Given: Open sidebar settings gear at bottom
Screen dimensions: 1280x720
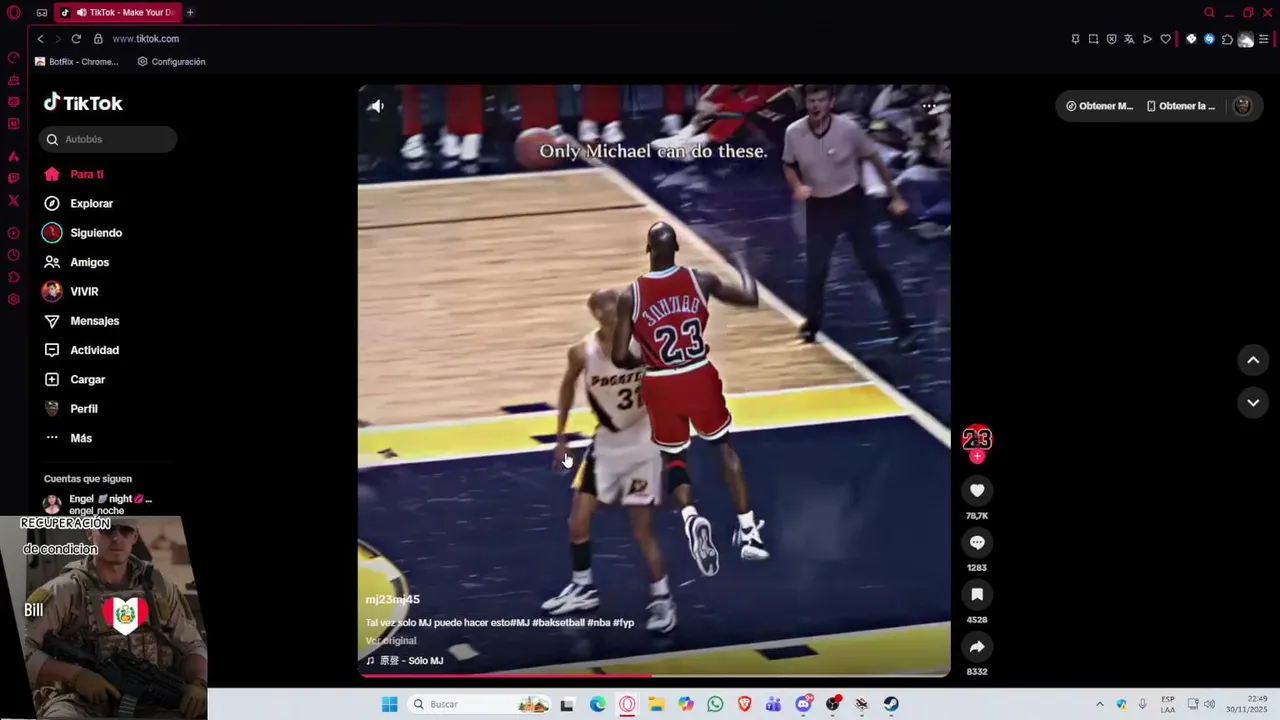Looking at the screenshot, I should click(13, 299).
